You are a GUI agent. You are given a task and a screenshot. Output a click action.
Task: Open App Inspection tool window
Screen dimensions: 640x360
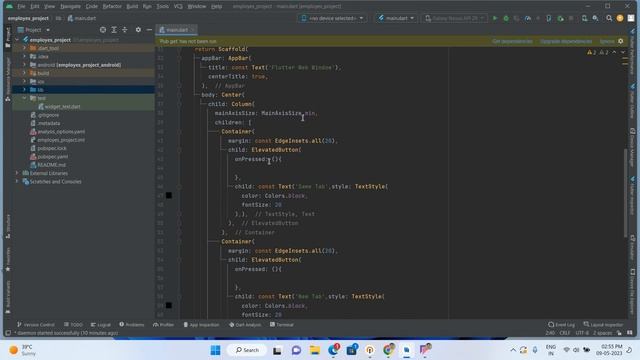(201, 324)
